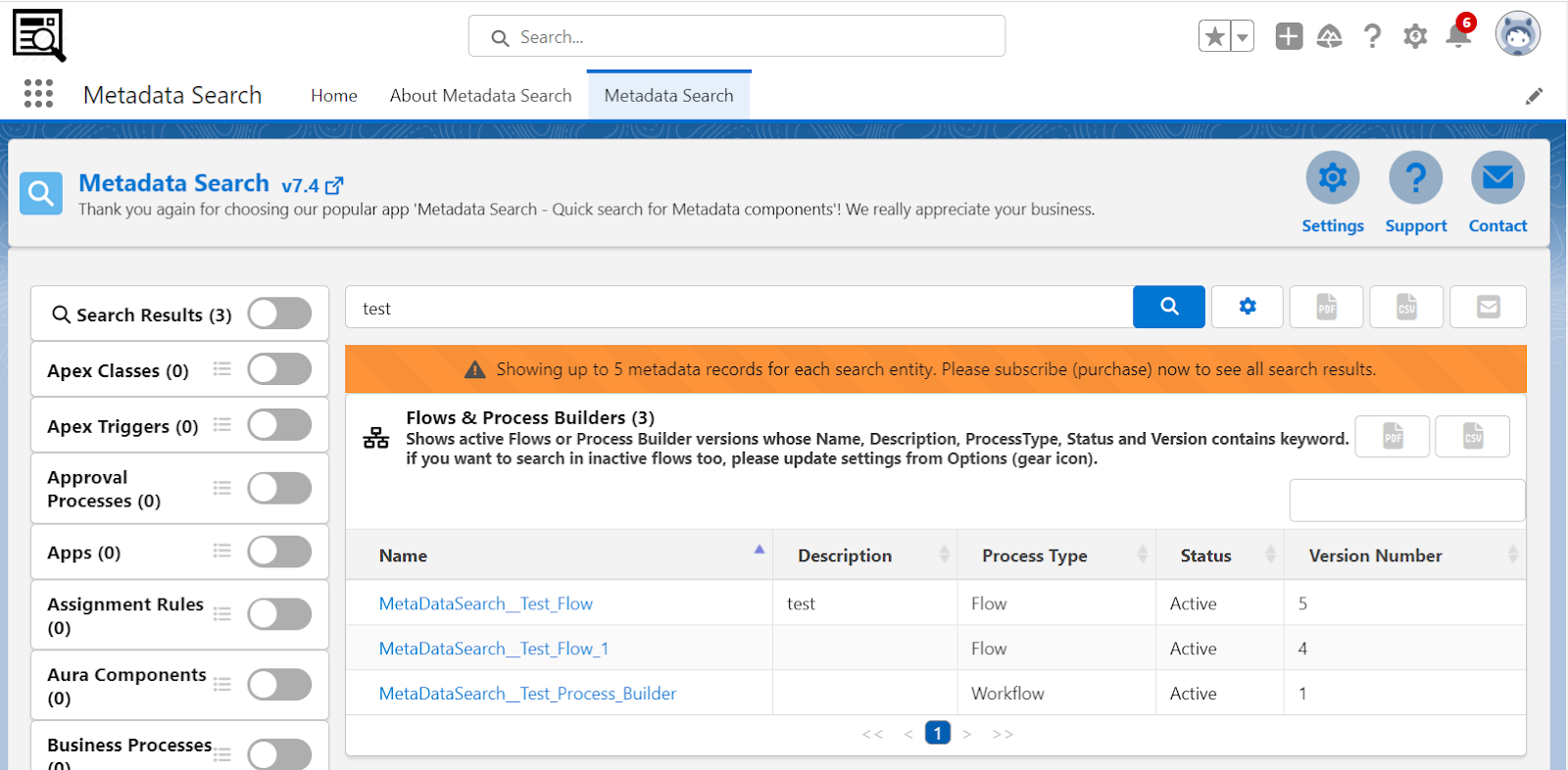Sort the table by Status column
The height and width of the screenshot is (770, 1568).
(1220, 555)
